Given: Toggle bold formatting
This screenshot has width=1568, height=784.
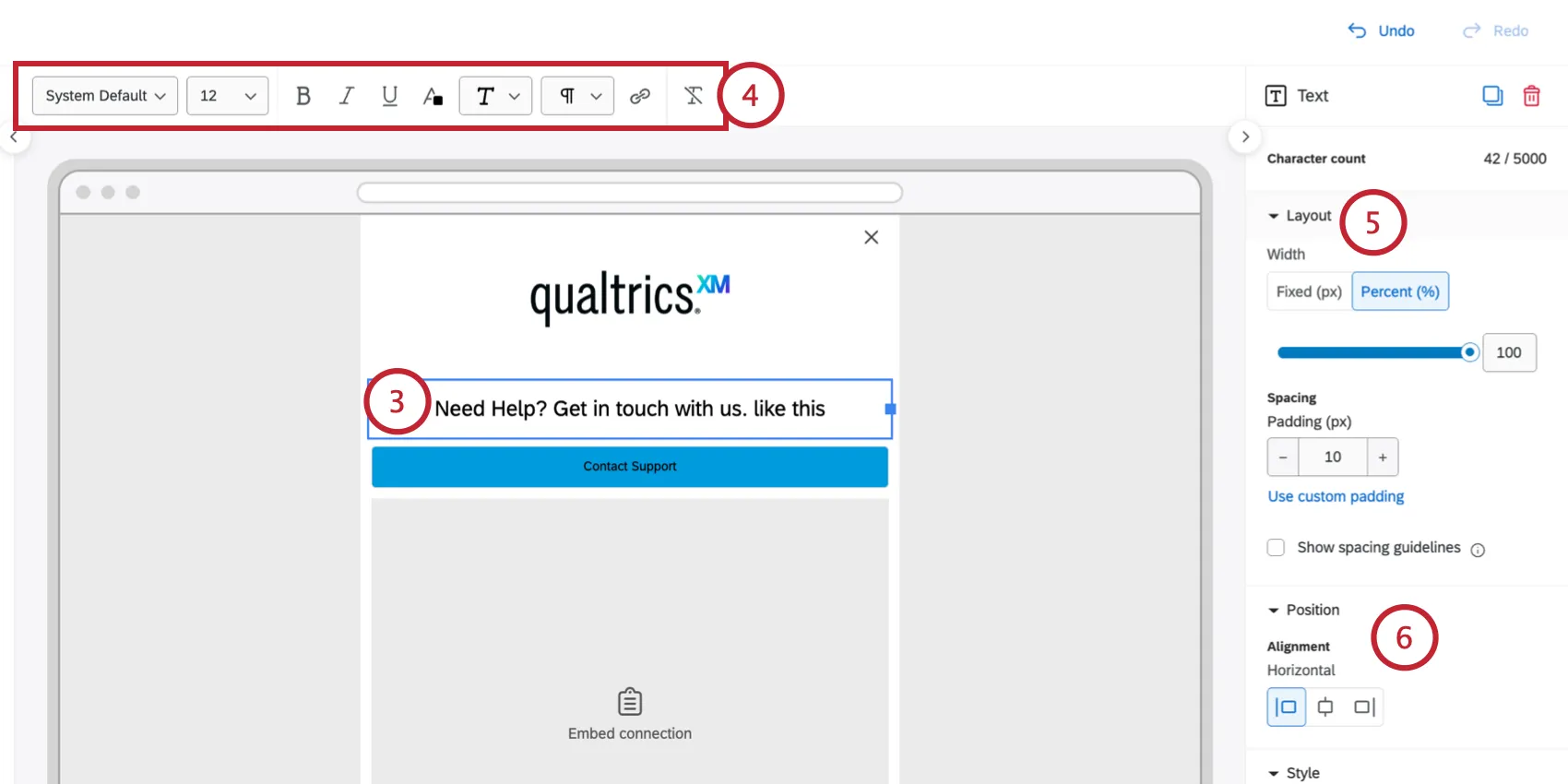Looking at the screenshot, I should 303,96.
